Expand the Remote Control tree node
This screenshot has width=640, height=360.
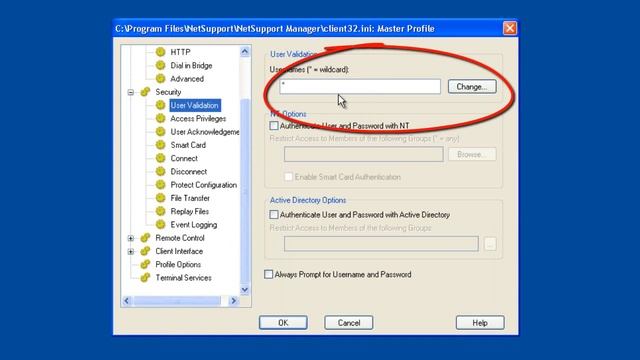131,238
